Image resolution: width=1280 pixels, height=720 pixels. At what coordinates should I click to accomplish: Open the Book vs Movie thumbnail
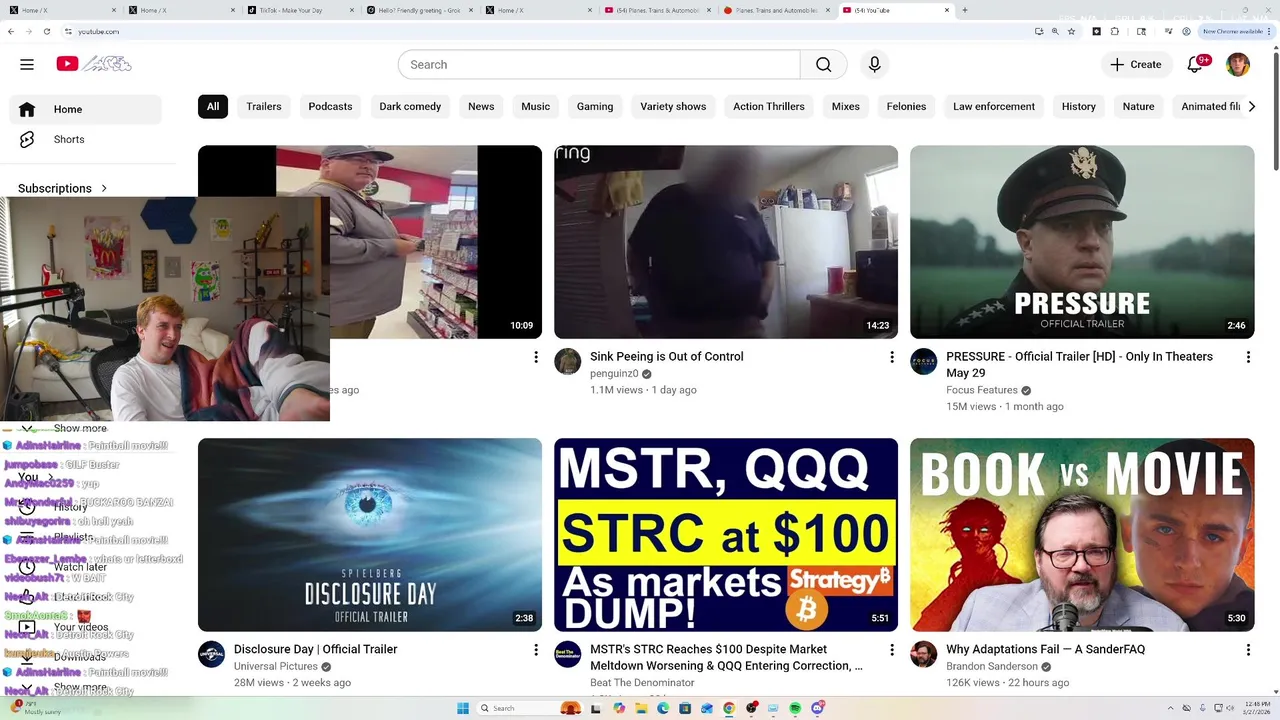[1082, 535]
